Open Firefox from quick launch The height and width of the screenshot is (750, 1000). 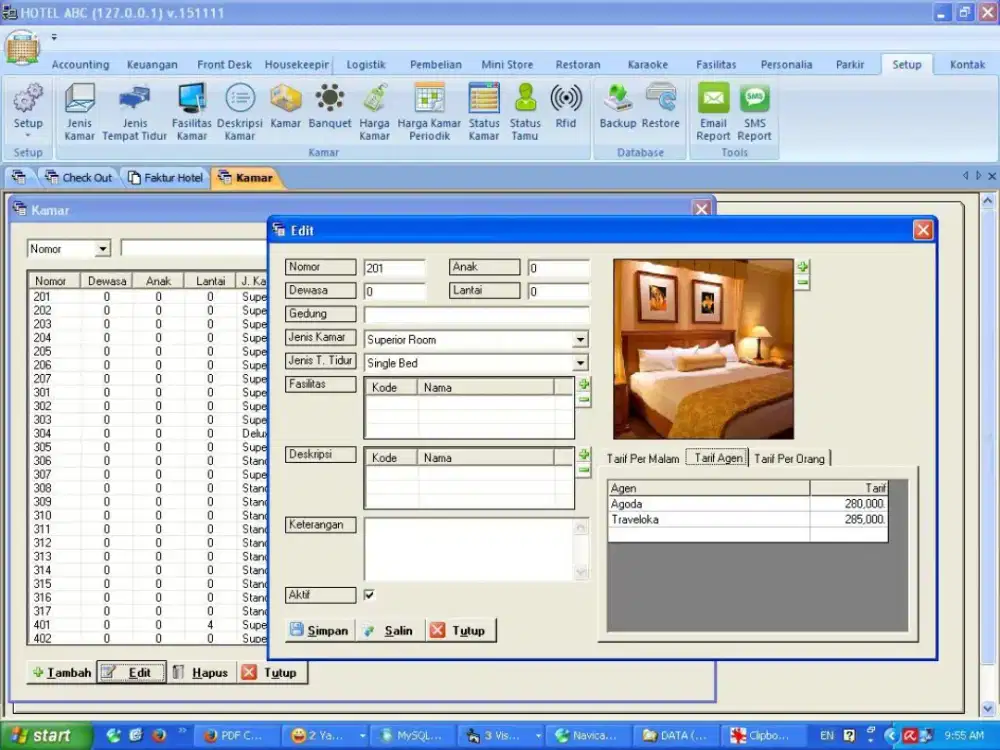(x=159, y=735)
